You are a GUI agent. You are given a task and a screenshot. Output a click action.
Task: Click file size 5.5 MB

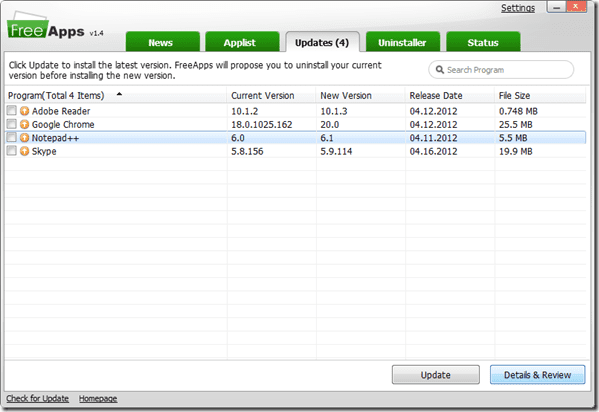tap(513, 138)
